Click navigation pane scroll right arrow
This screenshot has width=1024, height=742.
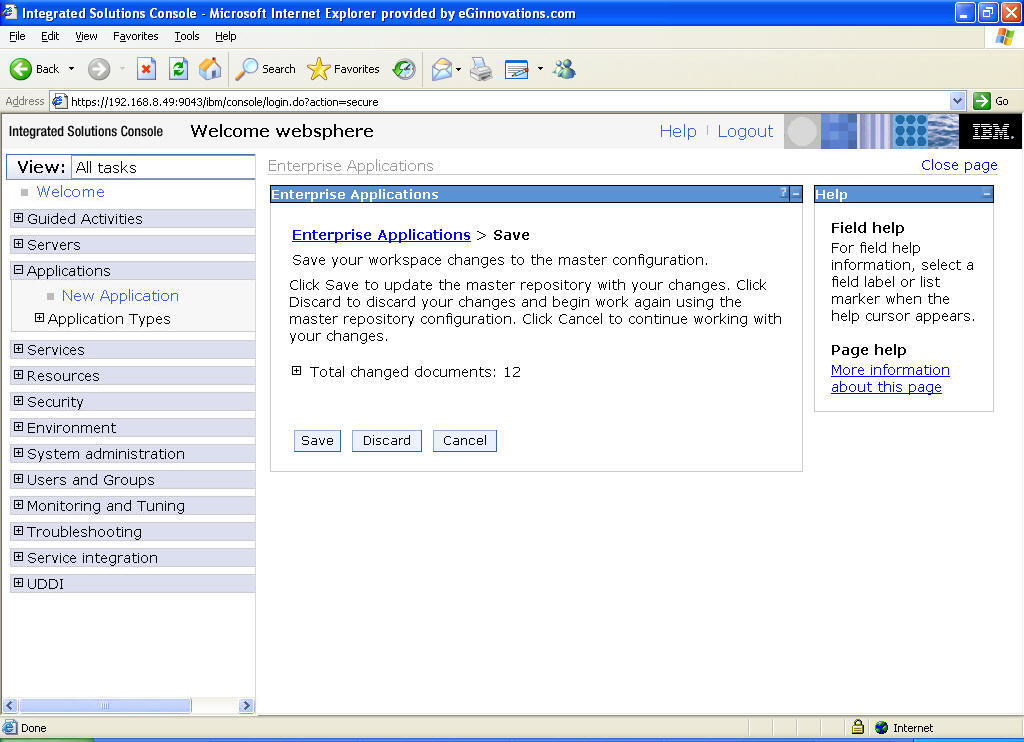pyautogui.click(x=246, y=705)
